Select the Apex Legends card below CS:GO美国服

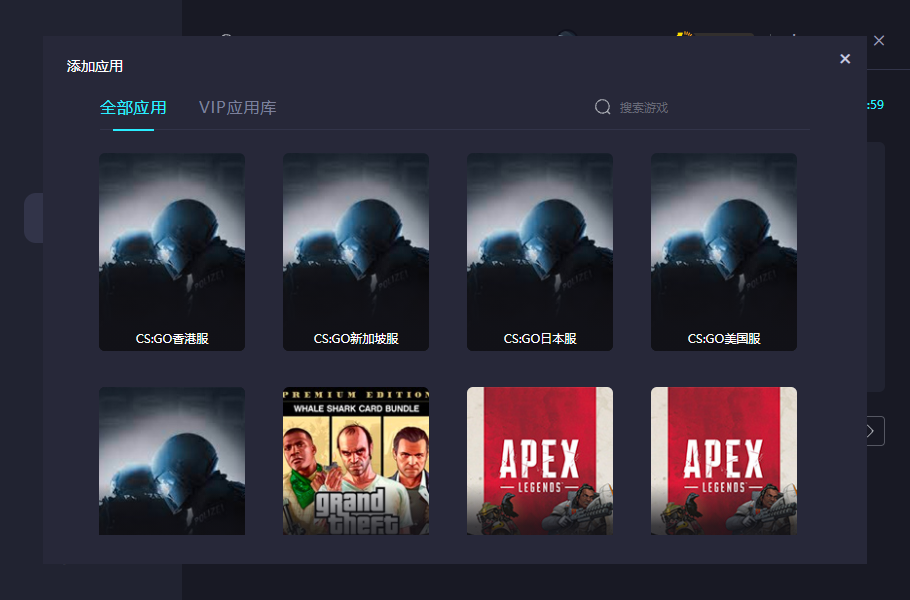coord(724,461)
